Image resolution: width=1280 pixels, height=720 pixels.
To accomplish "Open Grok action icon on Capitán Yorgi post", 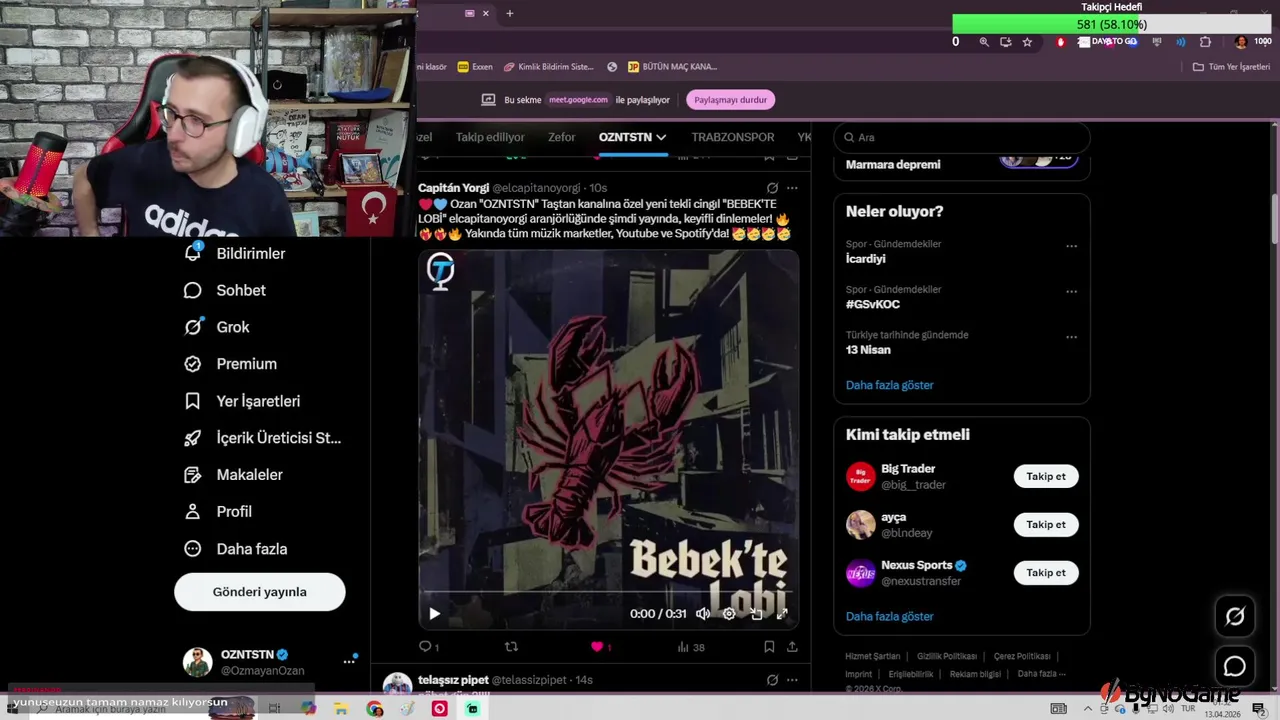I will click(x=772, y=188).
